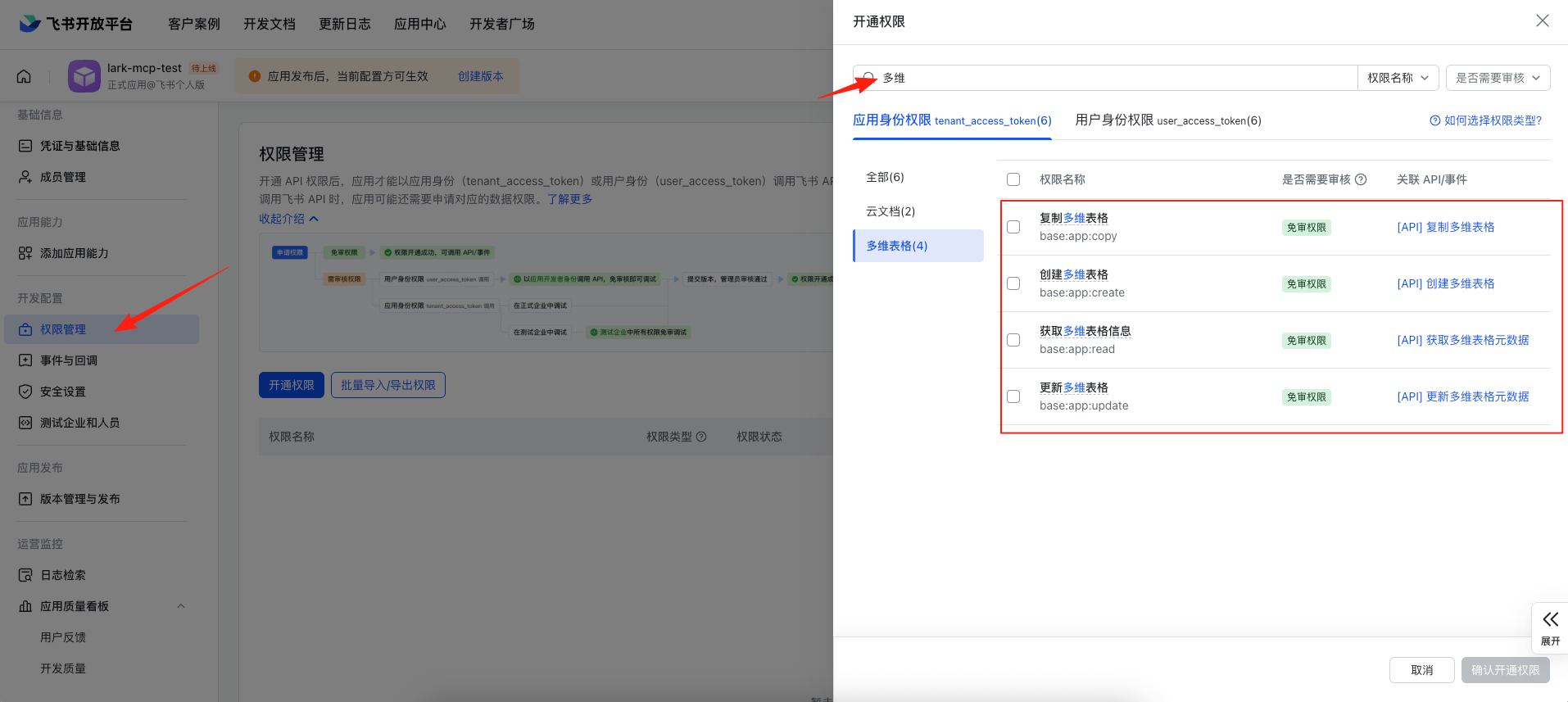Image resolution: width=1568 pixels, height=702 pixels.
Task: Open the [API] 创建多维表格 link
Action: 1446,283
